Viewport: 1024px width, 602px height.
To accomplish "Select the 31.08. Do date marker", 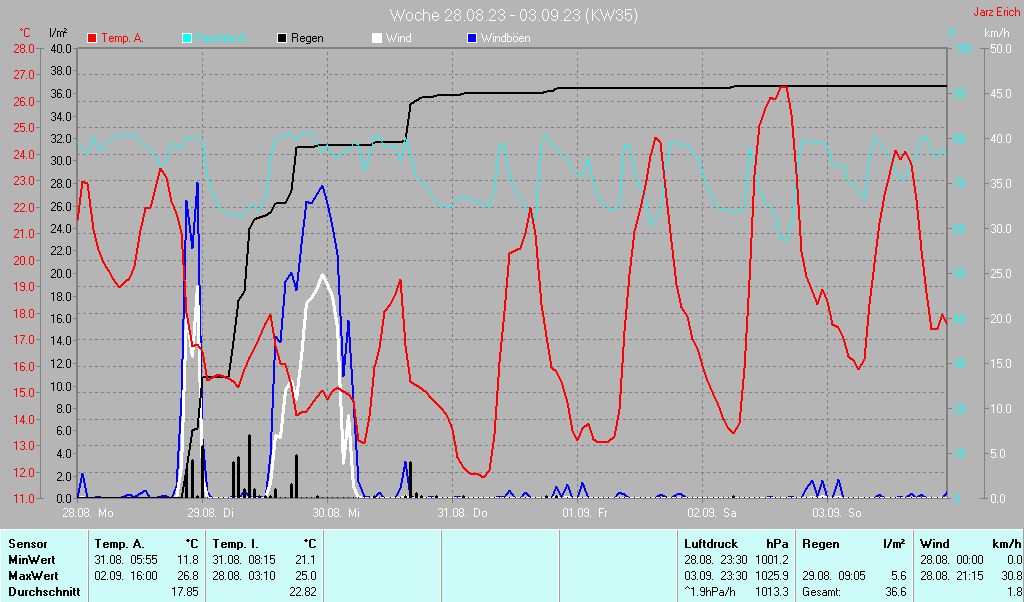I will point(462,513).
